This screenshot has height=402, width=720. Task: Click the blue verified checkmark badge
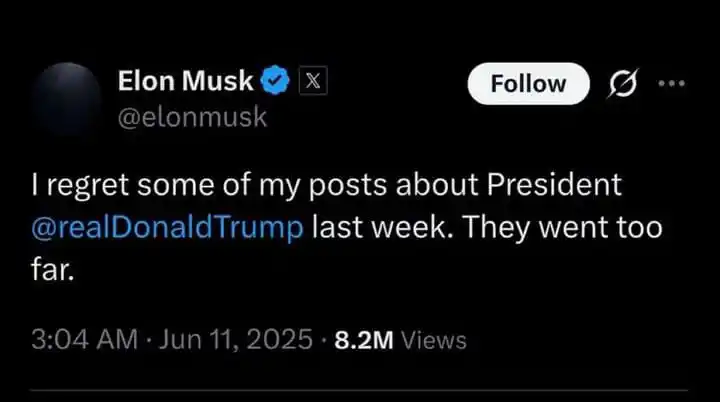click(277, 81)
